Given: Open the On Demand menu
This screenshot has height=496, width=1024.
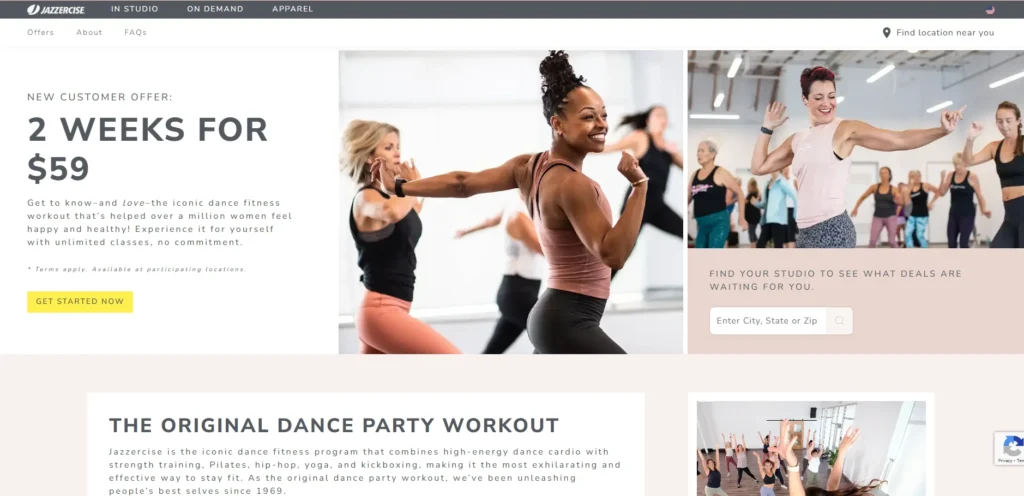Looking at the screenshot, I should [x=215, y=9].
